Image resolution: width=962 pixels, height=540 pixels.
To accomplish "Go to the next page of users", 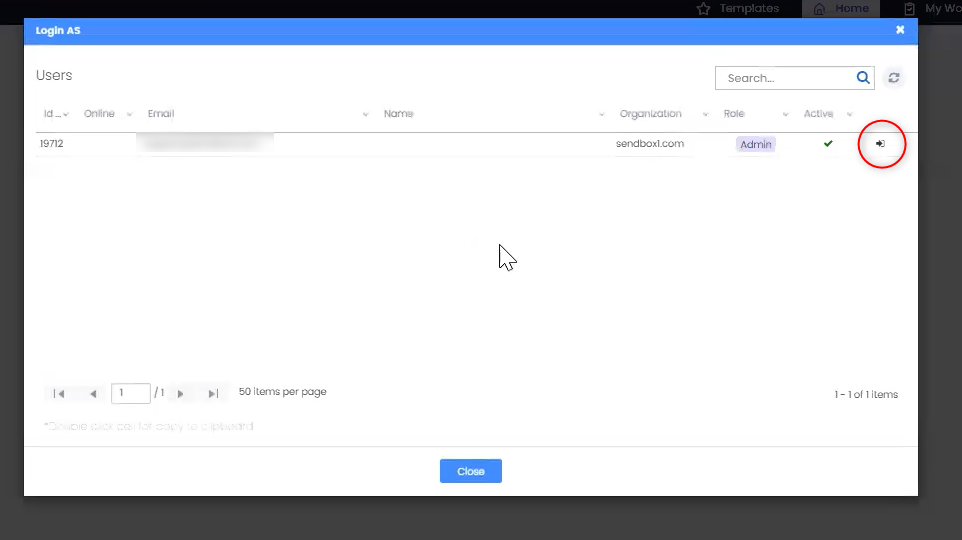I will coord(180,393).
